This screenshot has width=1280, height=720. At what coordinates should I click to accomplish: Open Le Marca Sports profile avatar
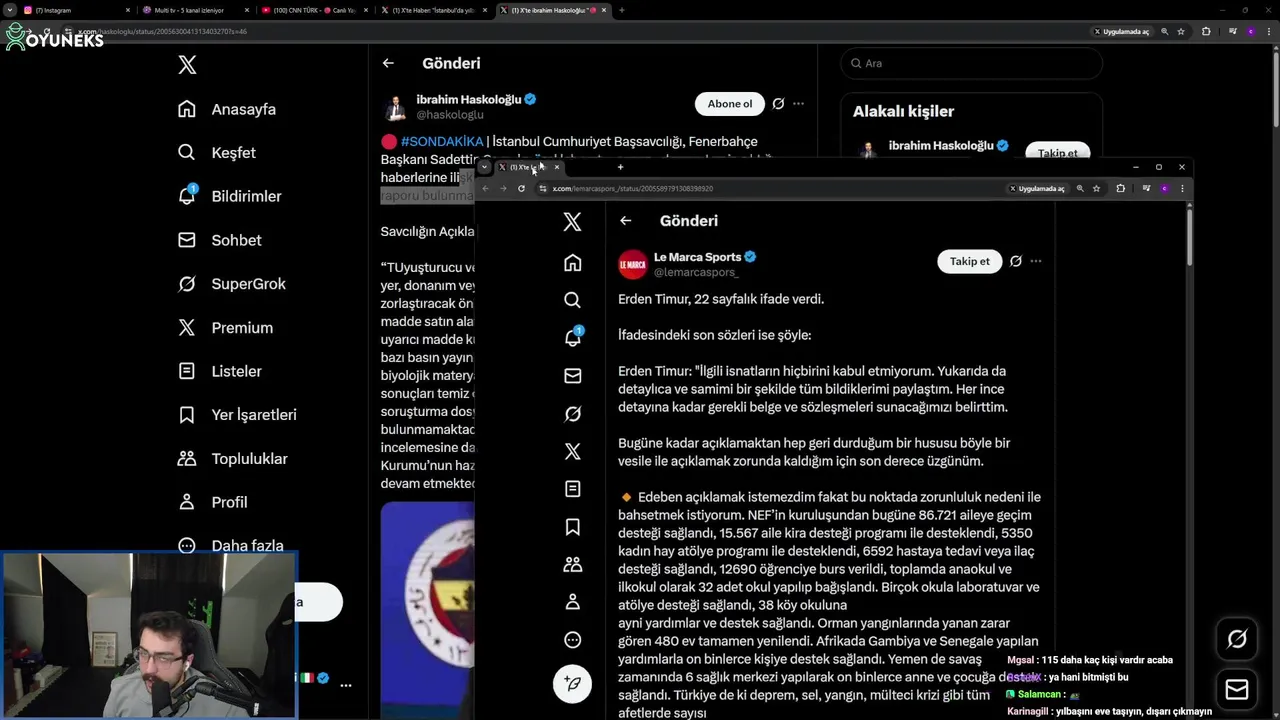point(632,264)
